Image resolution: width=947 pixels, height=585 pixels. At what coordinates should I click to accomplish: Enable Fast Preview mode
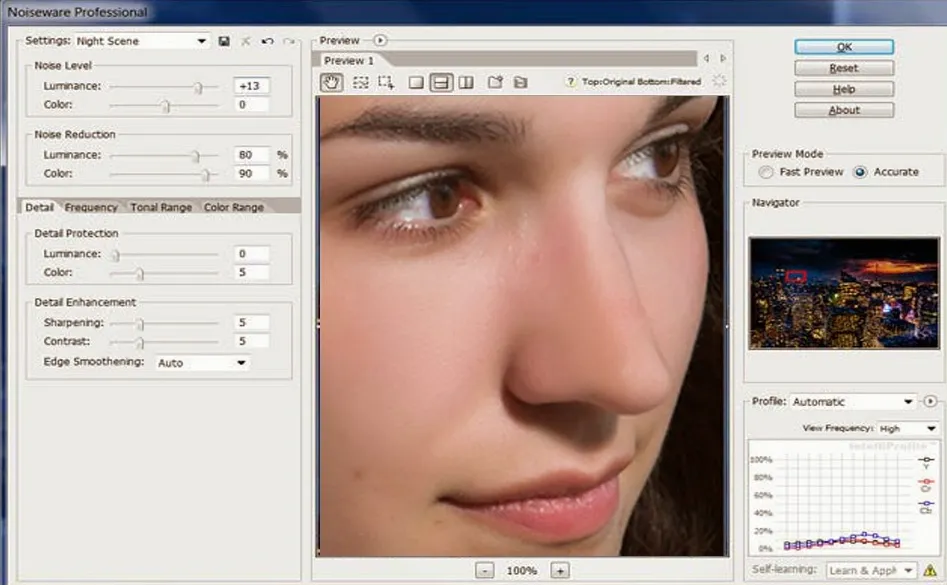click(x=766, y=172)
